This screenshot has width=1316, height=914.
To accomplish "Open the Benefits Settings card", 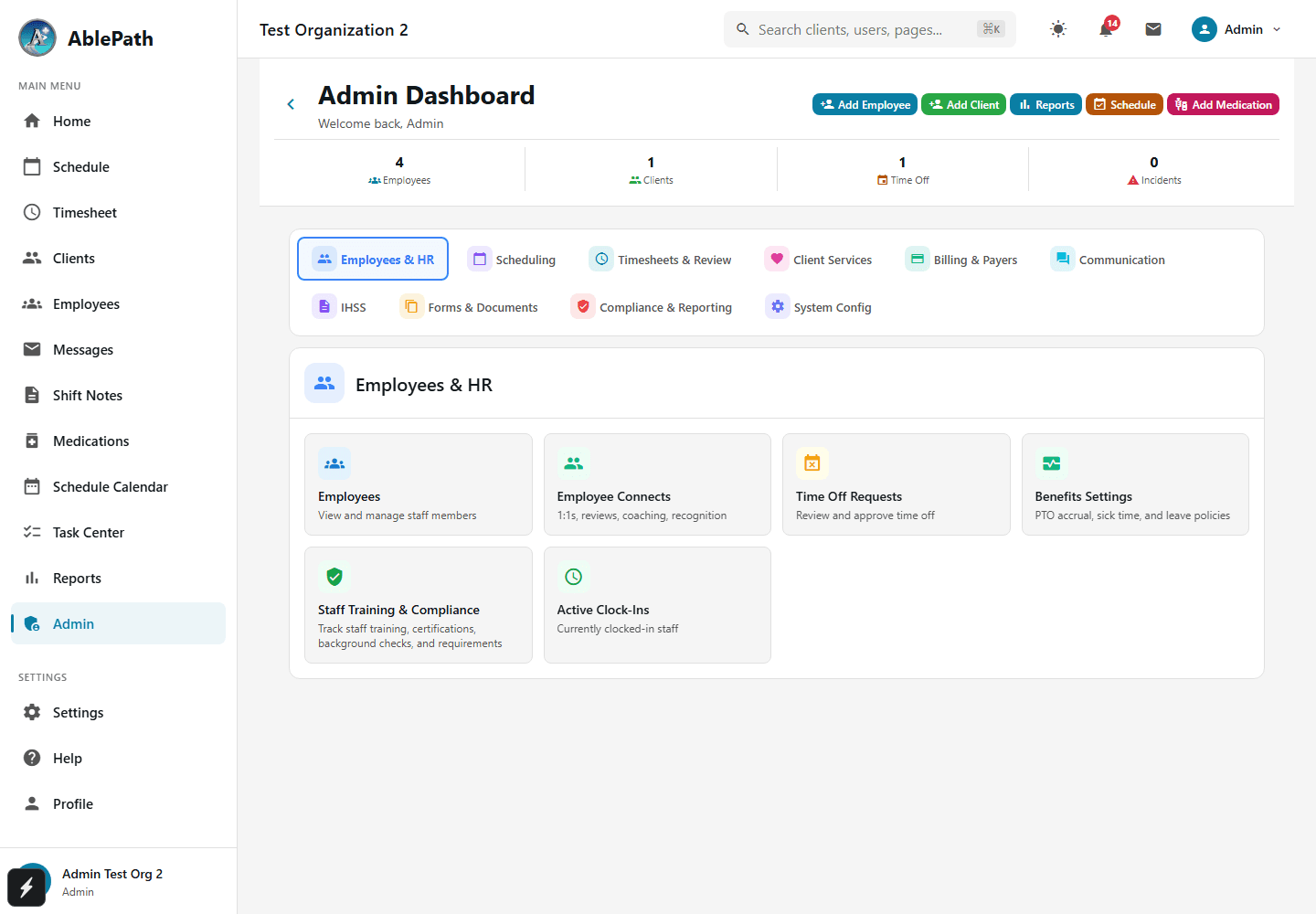I will [x=1135, y=484].
